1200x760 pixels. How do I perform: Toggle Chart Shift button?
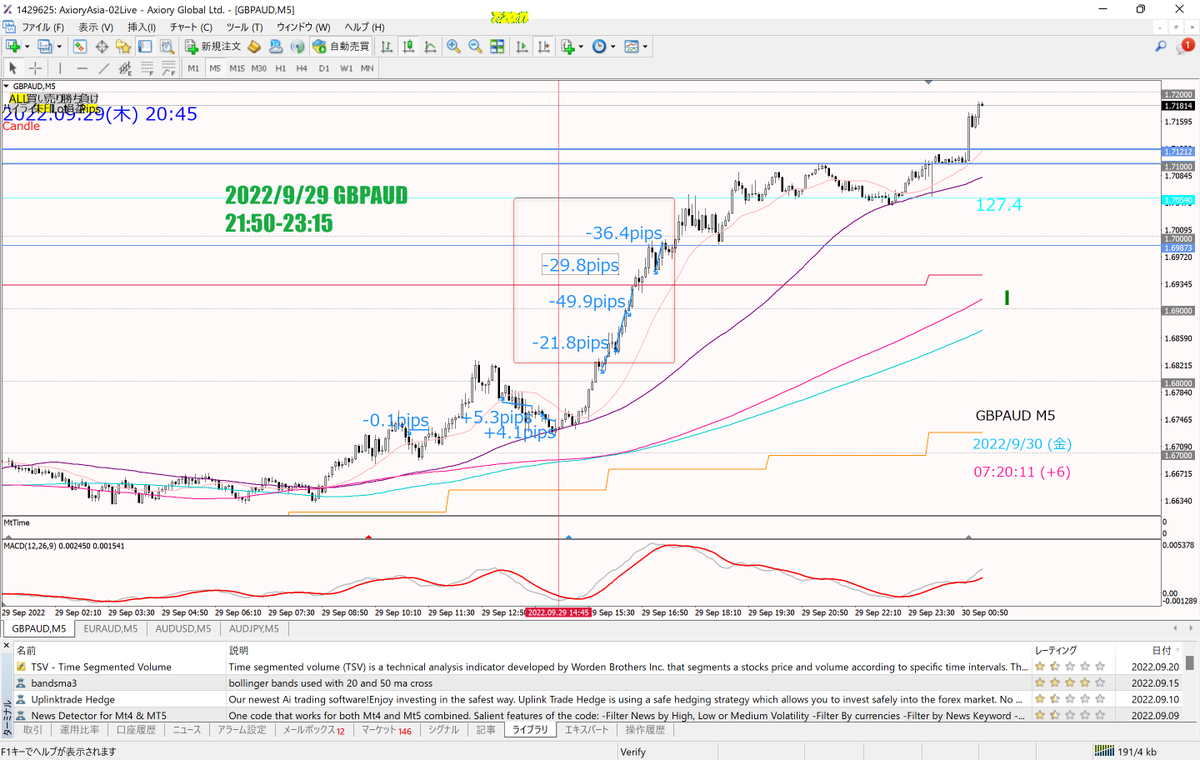click(x=544, y=46)
